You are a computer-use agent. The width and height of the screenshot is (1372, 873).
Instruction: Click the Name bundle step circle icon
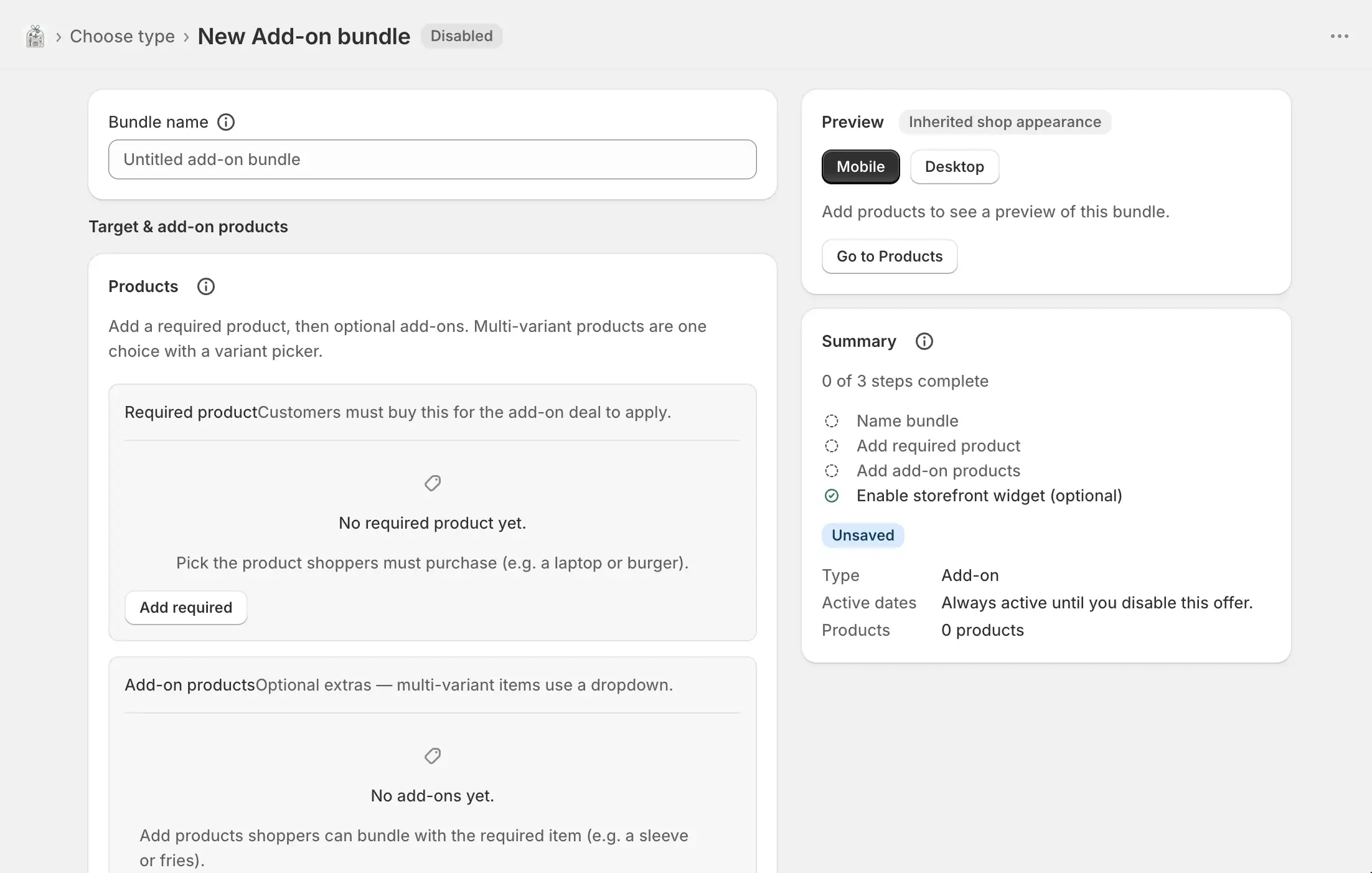pyautogui.click(x=832, y=421)
